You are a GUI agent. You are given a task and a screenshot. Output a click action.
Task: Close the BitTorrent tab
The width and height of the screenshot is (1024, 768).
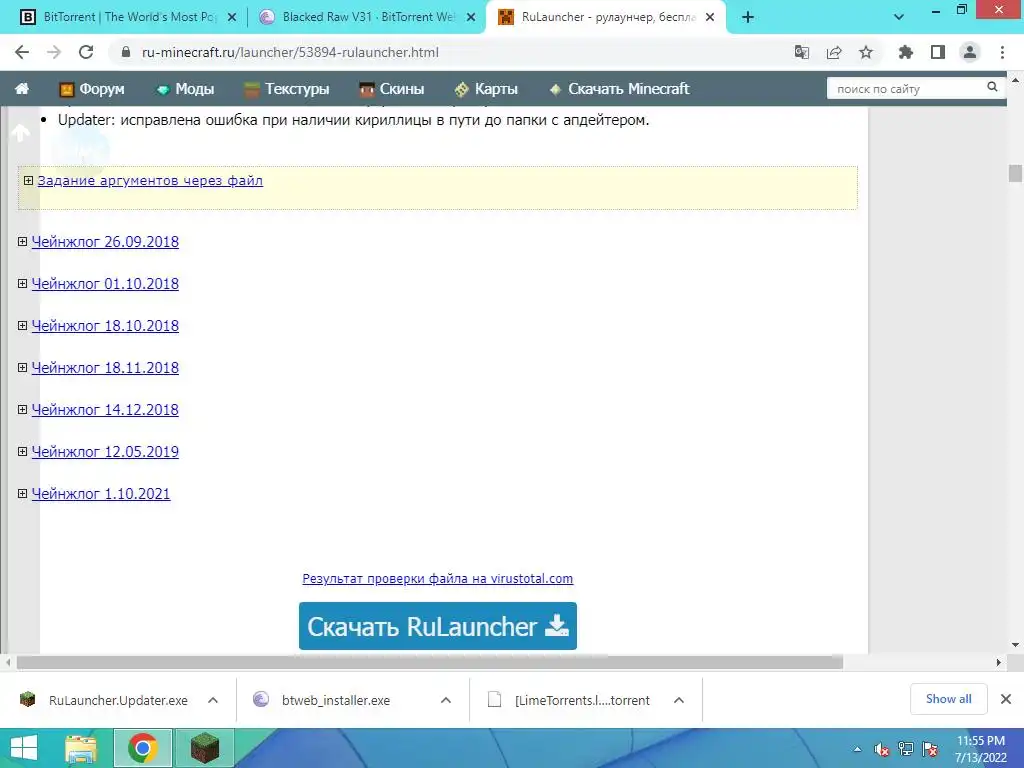(232, 18)
